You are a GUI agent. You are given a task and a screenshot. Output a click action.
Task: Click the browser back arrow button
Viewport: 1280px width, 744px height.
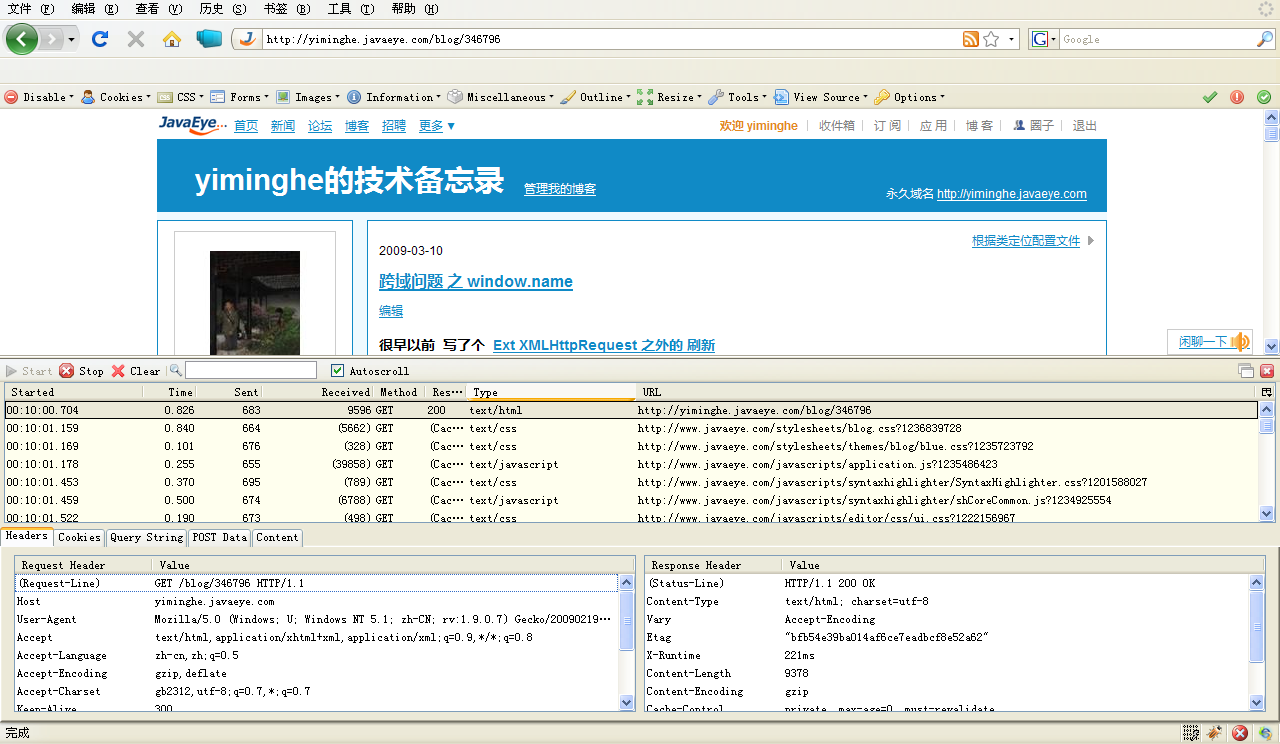[22, 39]
